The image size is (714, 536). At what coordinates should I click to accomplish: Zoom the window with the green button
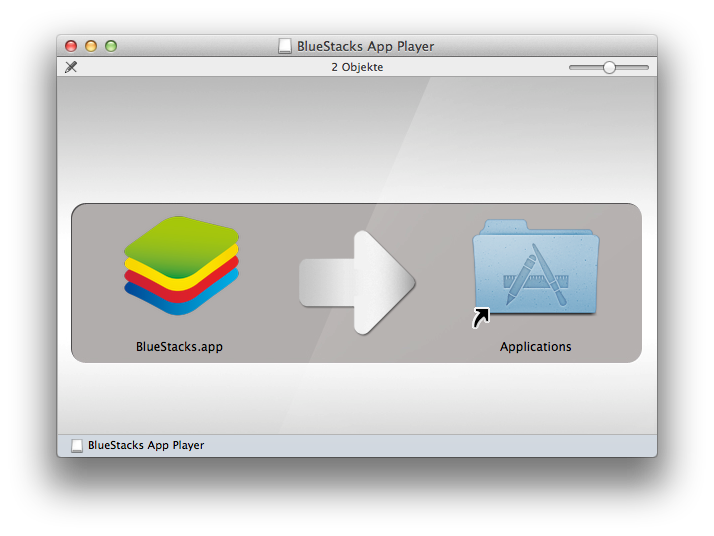point(111,46)
